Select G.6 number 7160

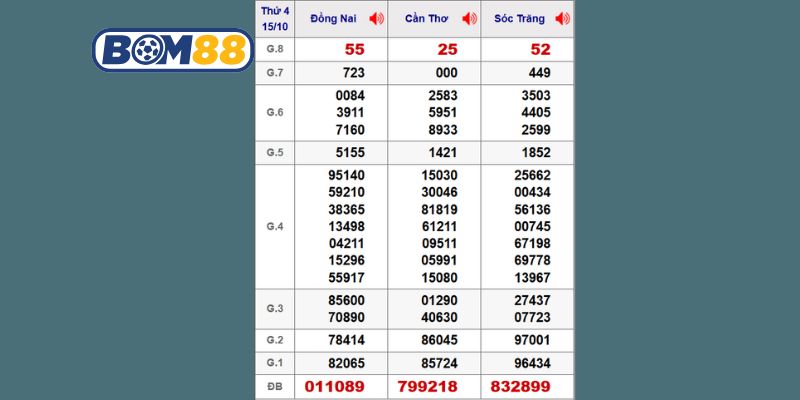click(350, 130)
